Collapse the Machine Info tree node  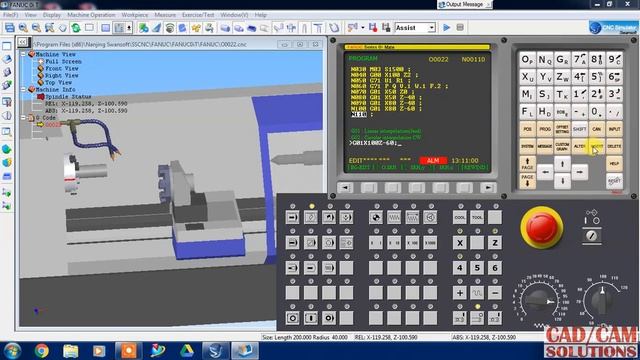point(23,89)
